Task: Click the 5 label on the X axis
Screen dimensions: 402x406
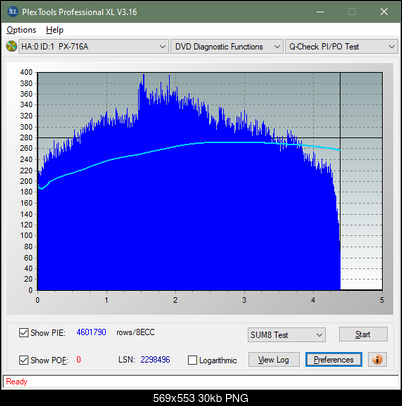Action: click(382, 300)
